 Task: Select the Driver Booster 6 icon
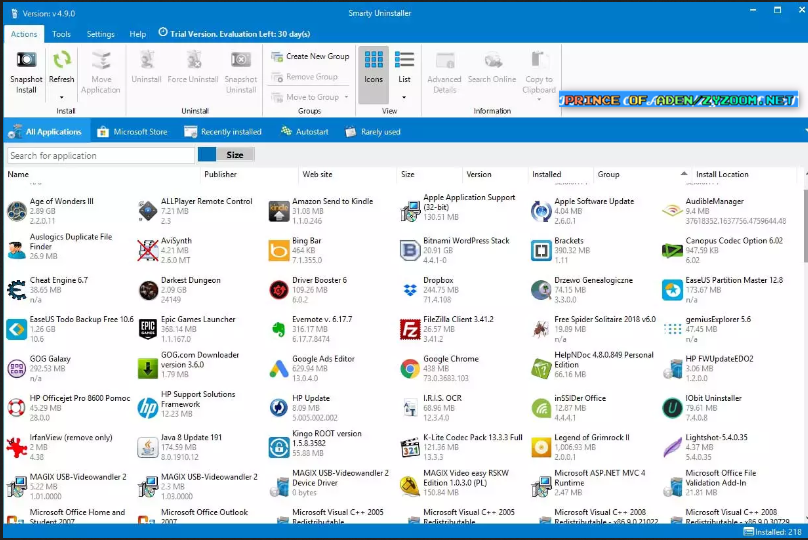[279, 290]
